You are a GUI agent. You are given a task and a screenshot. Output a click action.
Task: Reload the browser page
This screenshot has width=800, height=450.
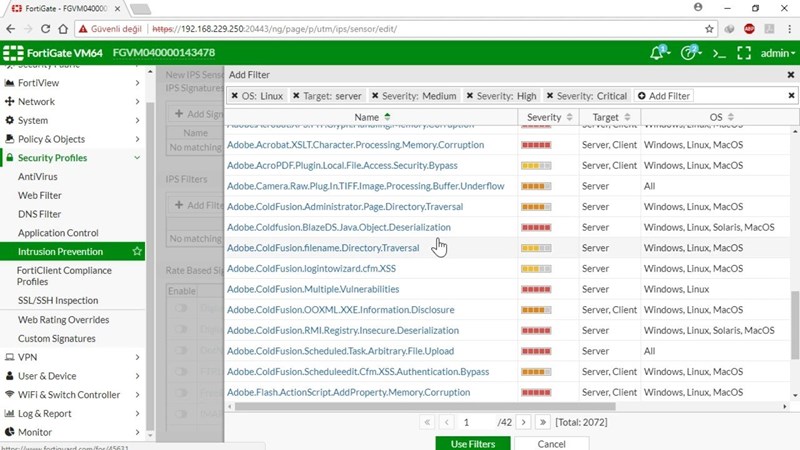(x=45, y=29)
